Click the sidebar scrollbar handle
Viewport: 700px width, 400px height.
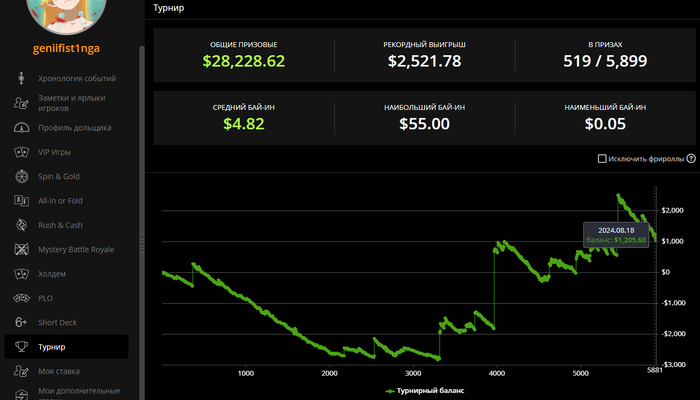pyautogui.click(x=142, y=244)
